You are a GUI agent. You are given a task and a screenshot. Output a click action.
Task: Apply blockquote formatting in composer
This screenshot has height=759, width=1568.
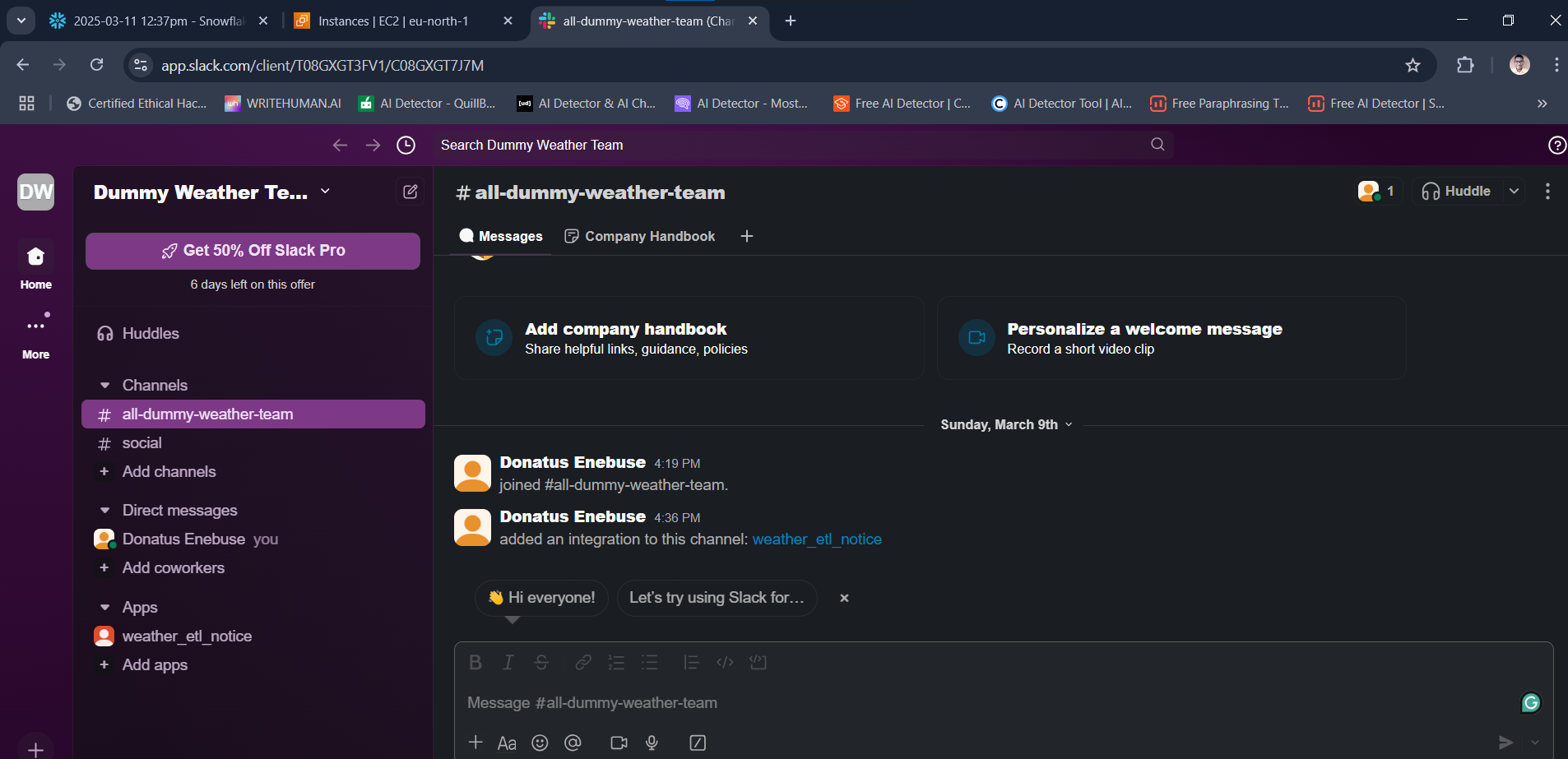coord(691,663)
